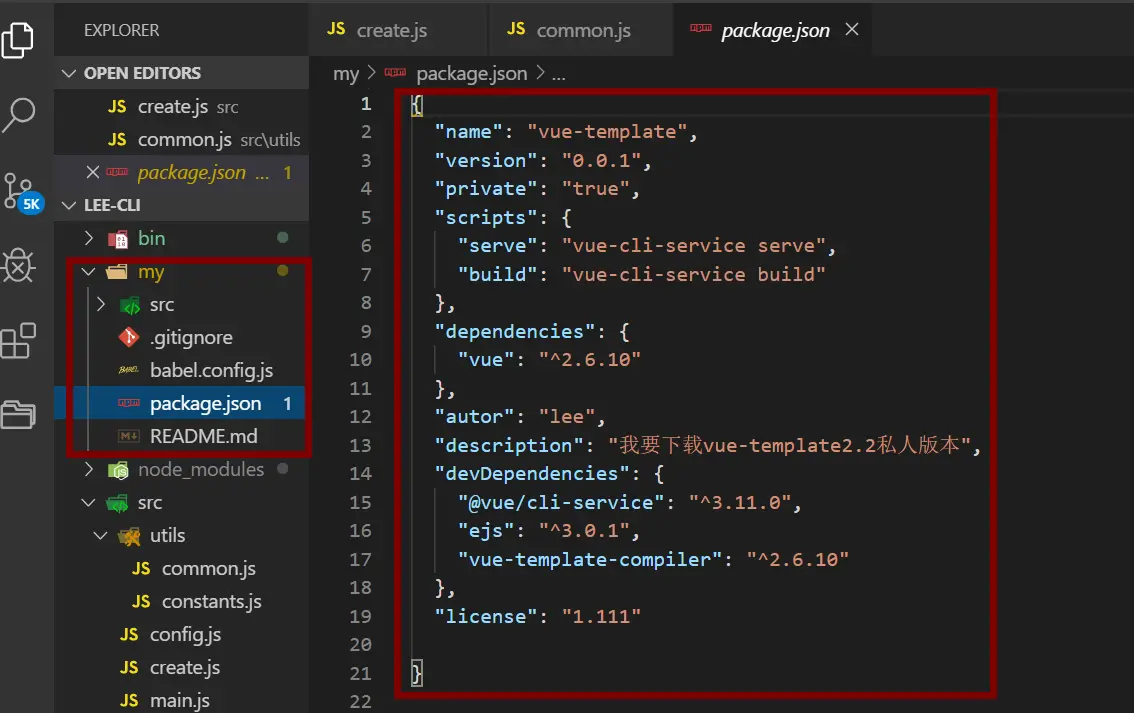Open constants.js under utils folder
This screenshot has height=713, width=1134.
point(211,601)
